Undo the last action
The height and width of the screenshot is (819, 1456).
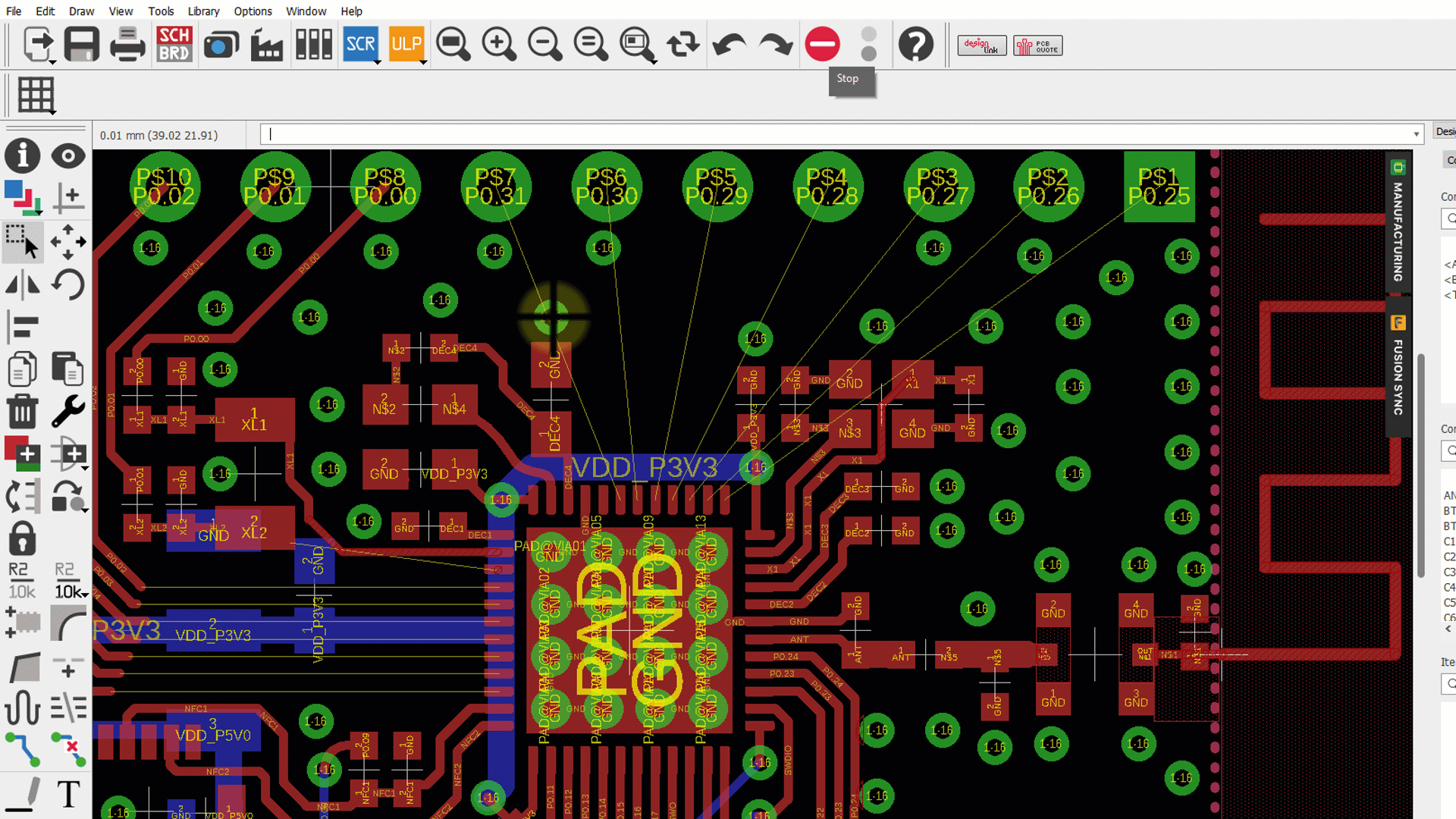point(730,45)
